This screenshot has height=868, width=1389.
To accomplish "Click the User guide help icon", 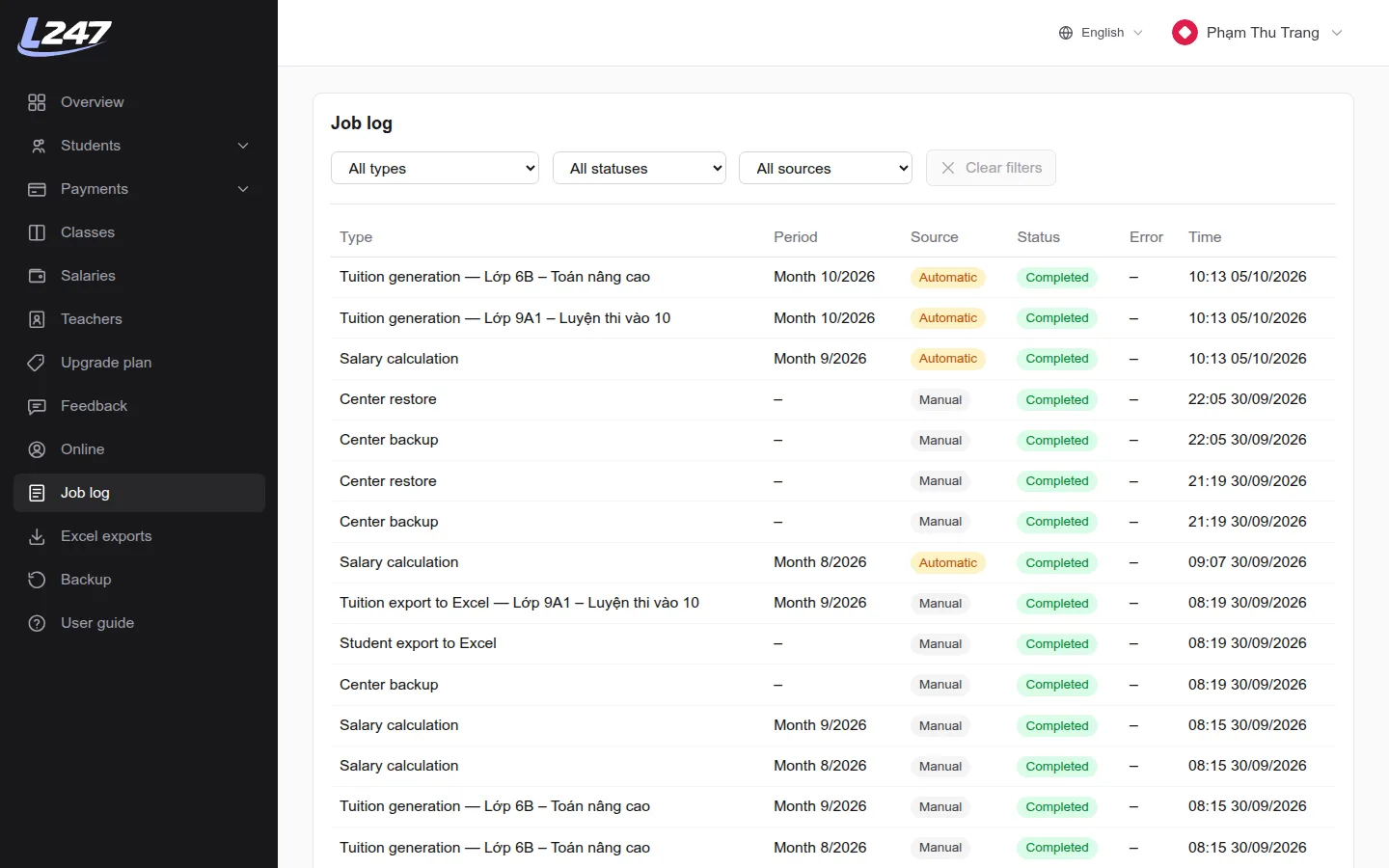I will click(x=37, y=623).
